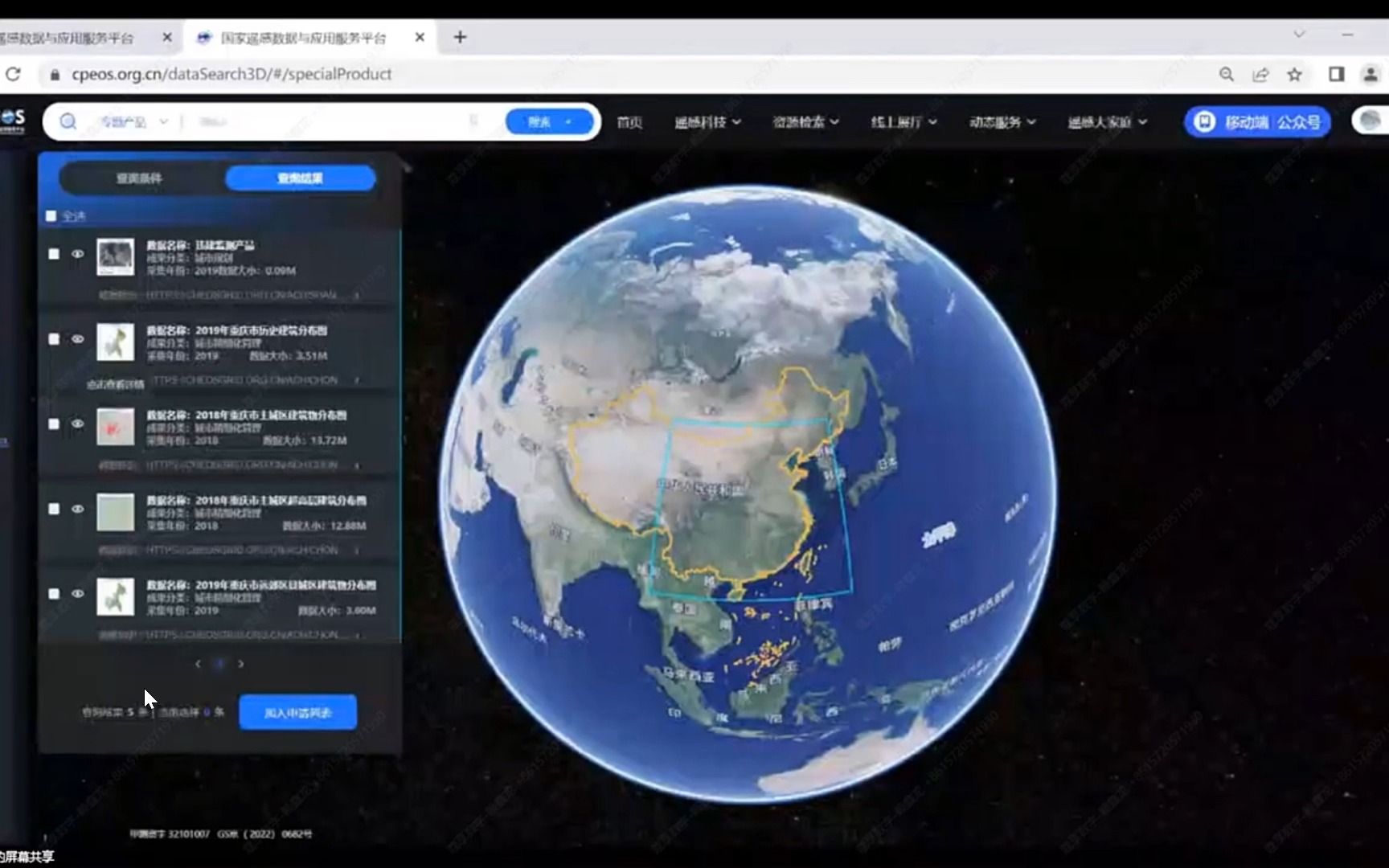
Task: Expand the 线上展厅 navigation menu
Action: (904, 122)
